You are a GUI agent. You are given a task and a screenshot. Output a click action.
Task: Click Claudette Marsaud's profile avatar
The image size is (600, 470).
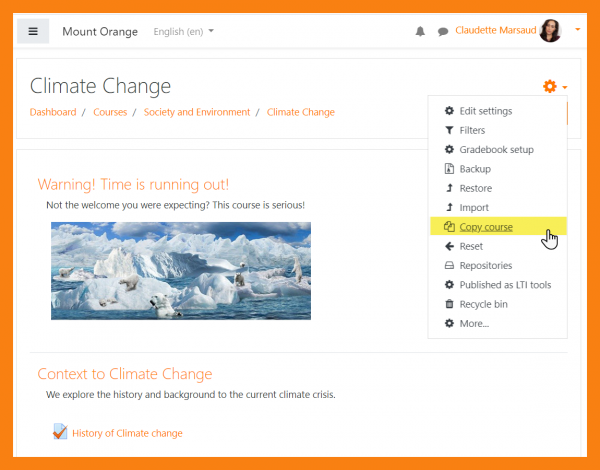[x=550, y=31]
